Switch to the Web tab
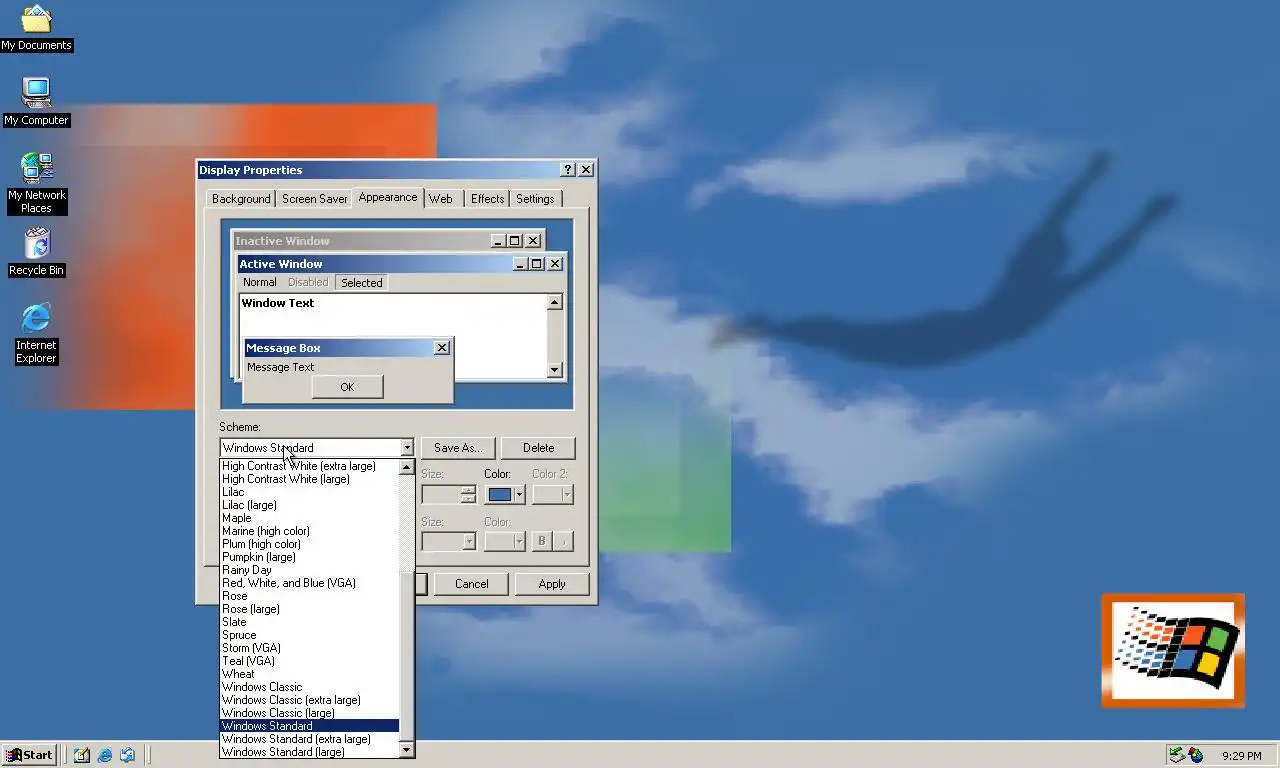This screenshot has width=1280, height=768. click(x=441, y=199)
